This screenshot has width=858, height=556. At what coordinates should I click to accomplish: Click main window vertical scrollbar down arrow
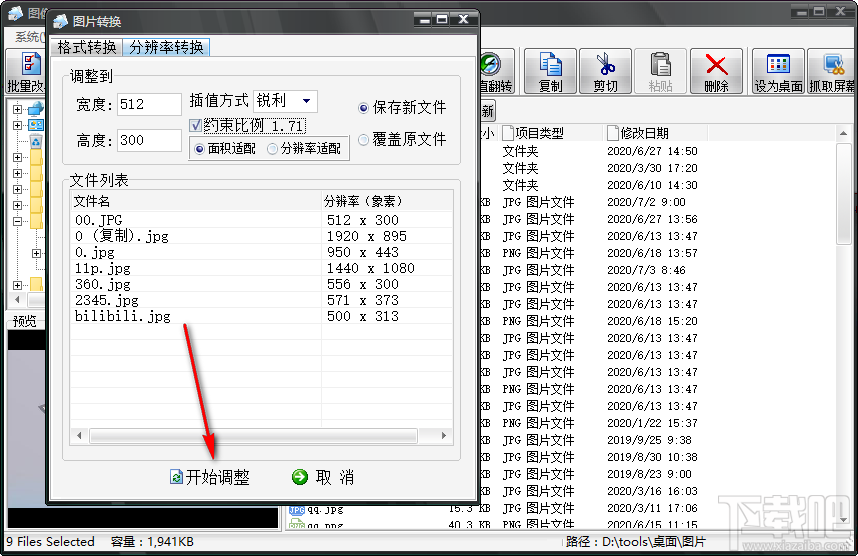tap(843, 520)
